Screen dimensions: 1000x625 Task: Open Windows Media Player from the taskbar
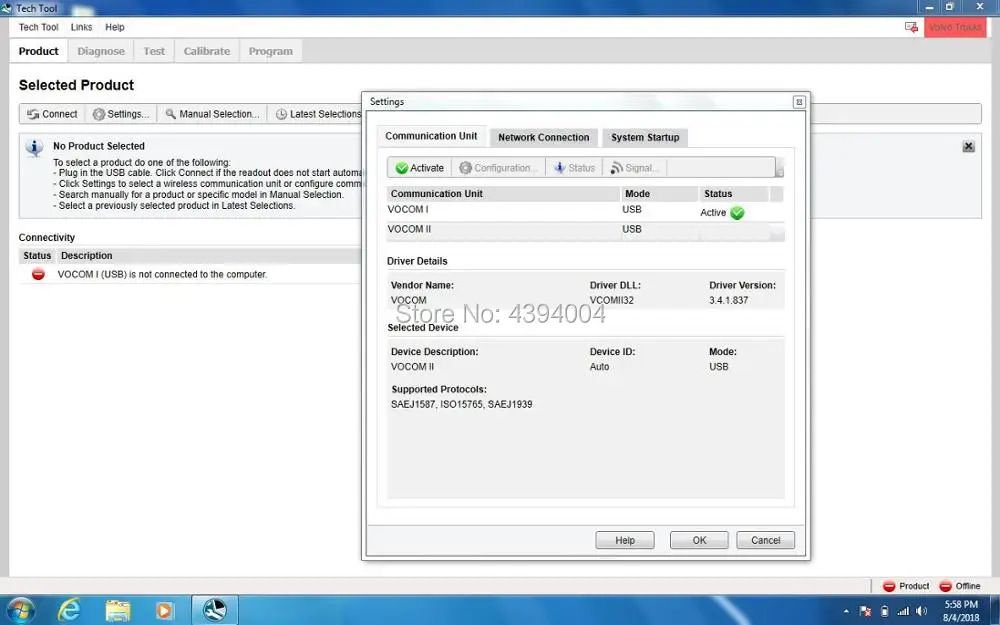164,610
